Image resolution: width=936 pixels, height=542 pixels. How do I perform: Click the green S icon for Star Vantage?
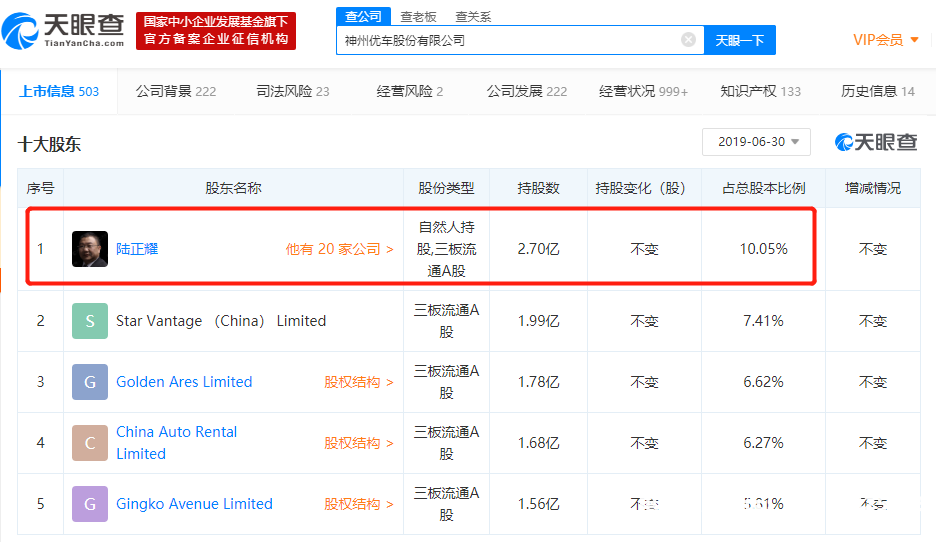(90, 321)
